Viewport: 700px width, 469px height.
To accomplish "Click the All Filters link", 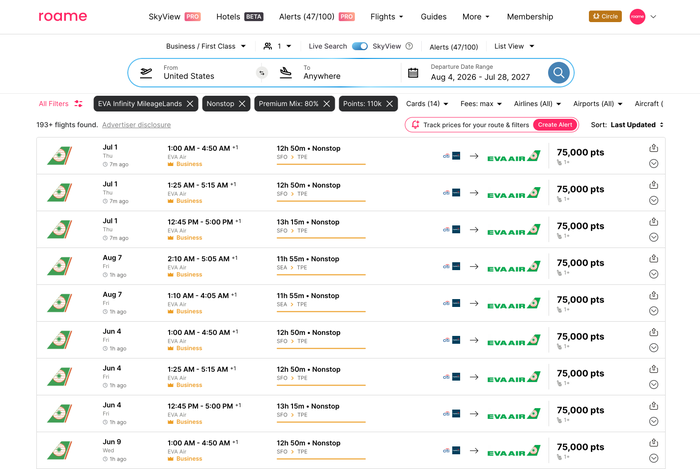I will [54, 104].
